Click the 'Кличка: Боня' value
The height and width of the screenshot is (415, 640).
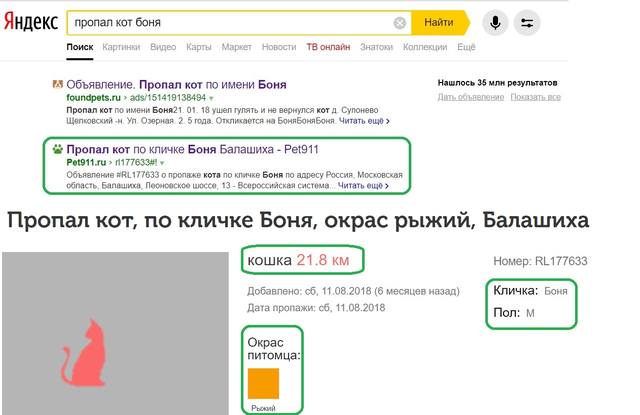click(556, 291)
